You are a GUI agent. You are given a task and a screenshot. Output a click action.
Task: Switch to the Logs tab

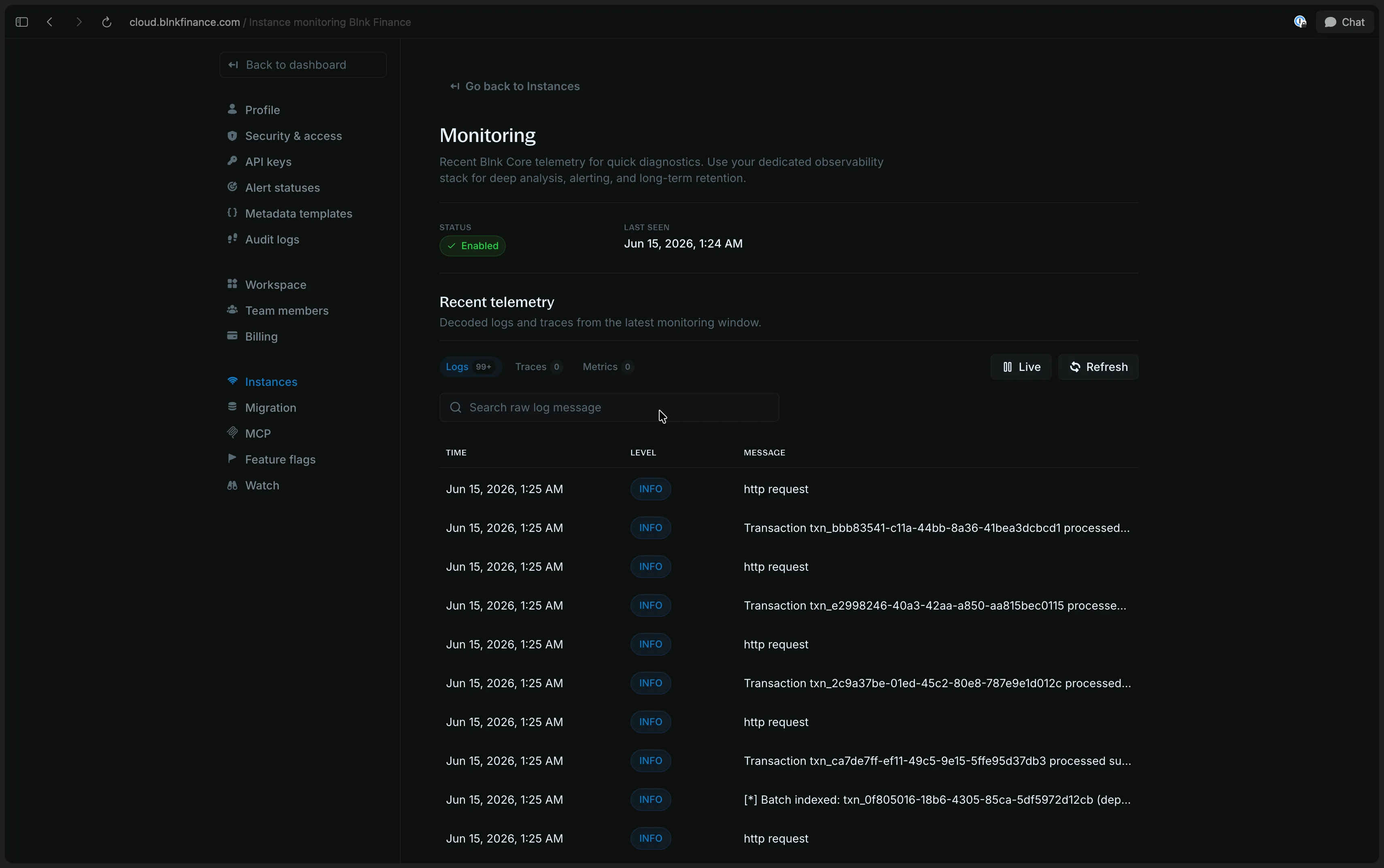point(470,367)
